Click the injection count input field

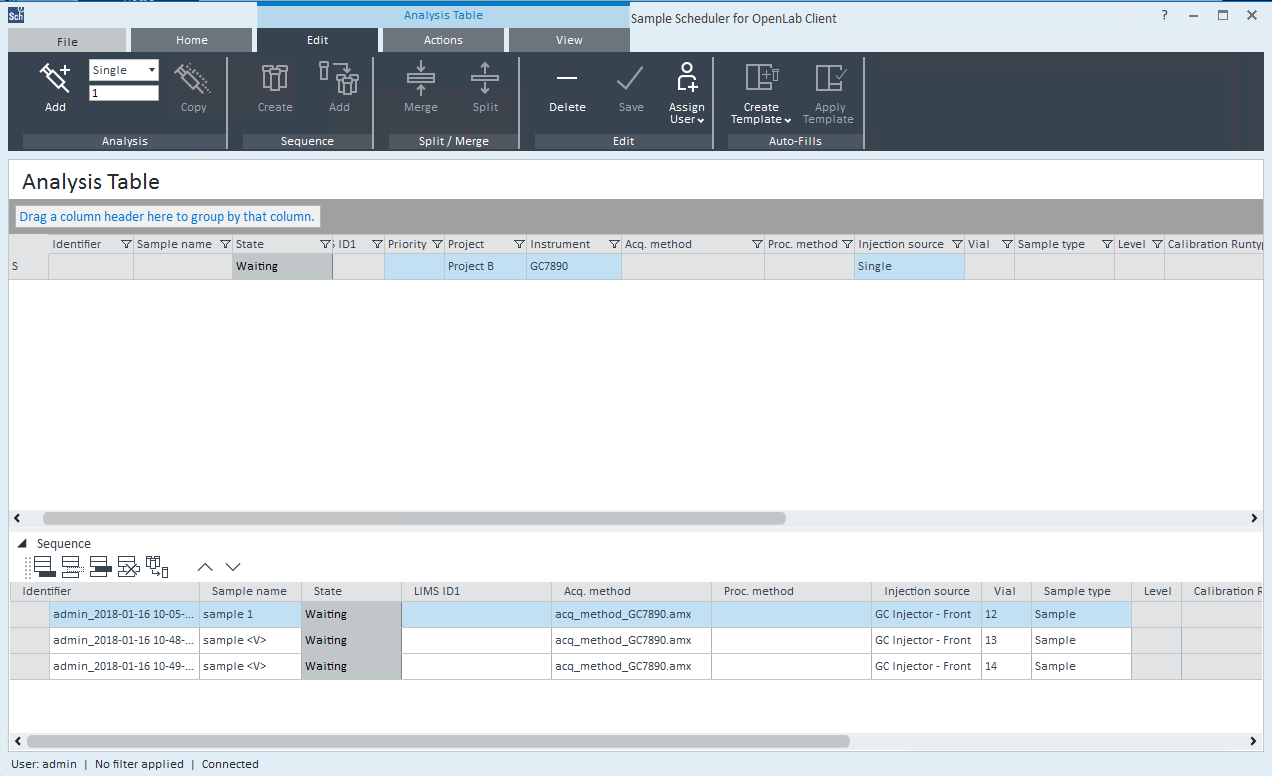tap(123, 91)
